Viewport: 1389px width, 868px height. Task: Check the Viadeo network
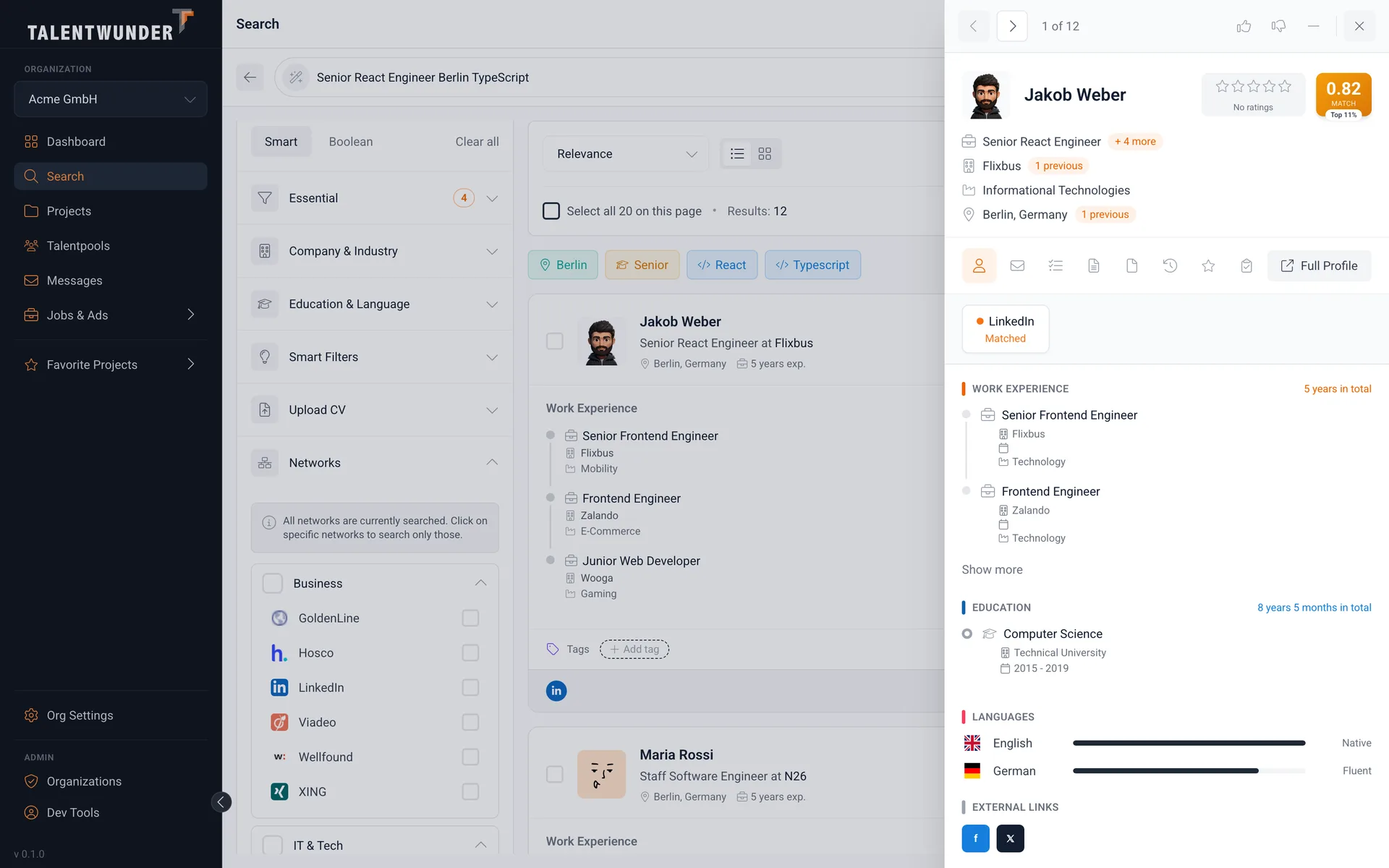470,722
